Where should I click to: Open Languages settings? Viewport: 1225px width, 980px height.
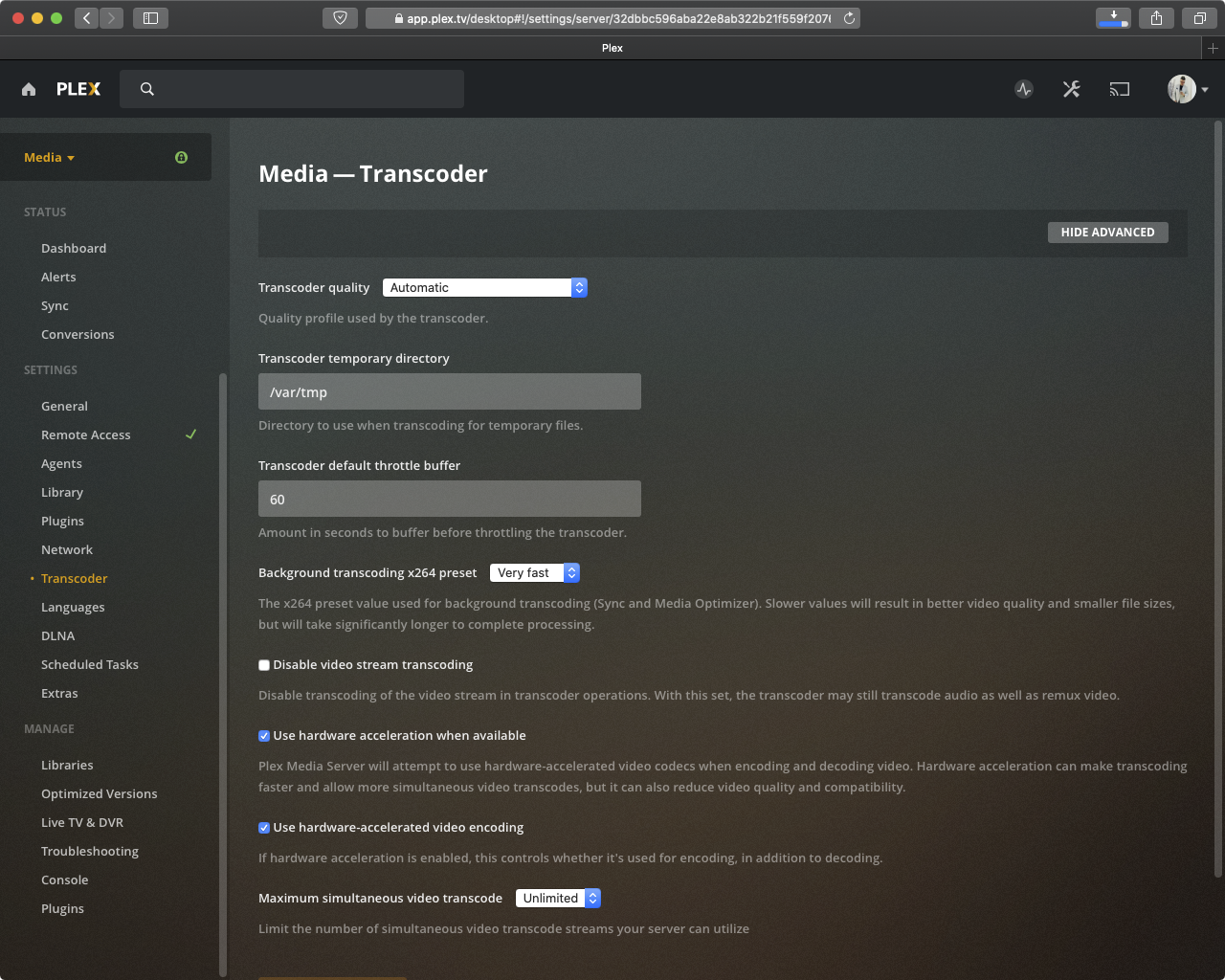[x=73, y=607]
